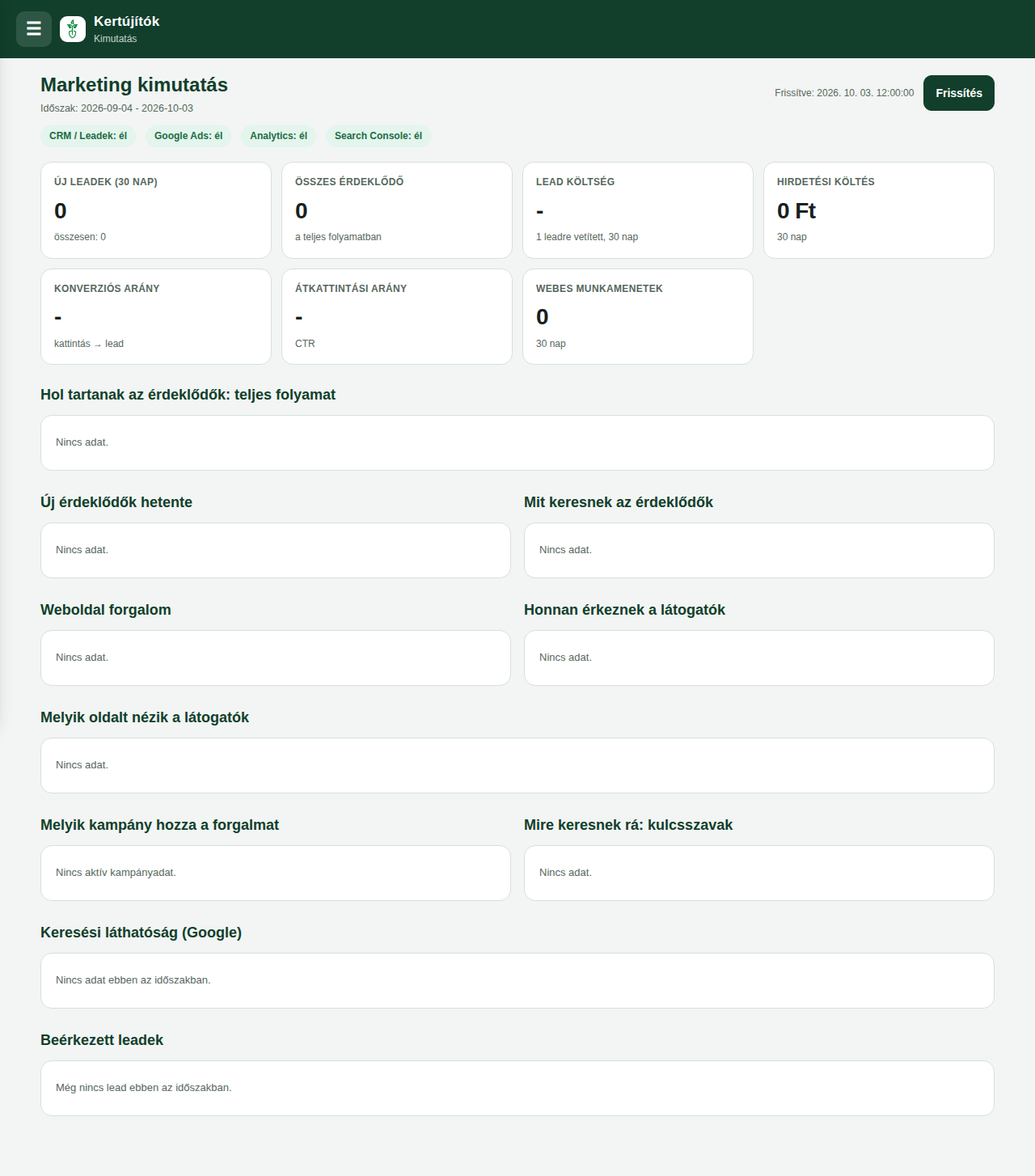Click the 'a teljes folyamatban' caption
This screenshot has height=1176, width=1035.
(x=338, y=237)
